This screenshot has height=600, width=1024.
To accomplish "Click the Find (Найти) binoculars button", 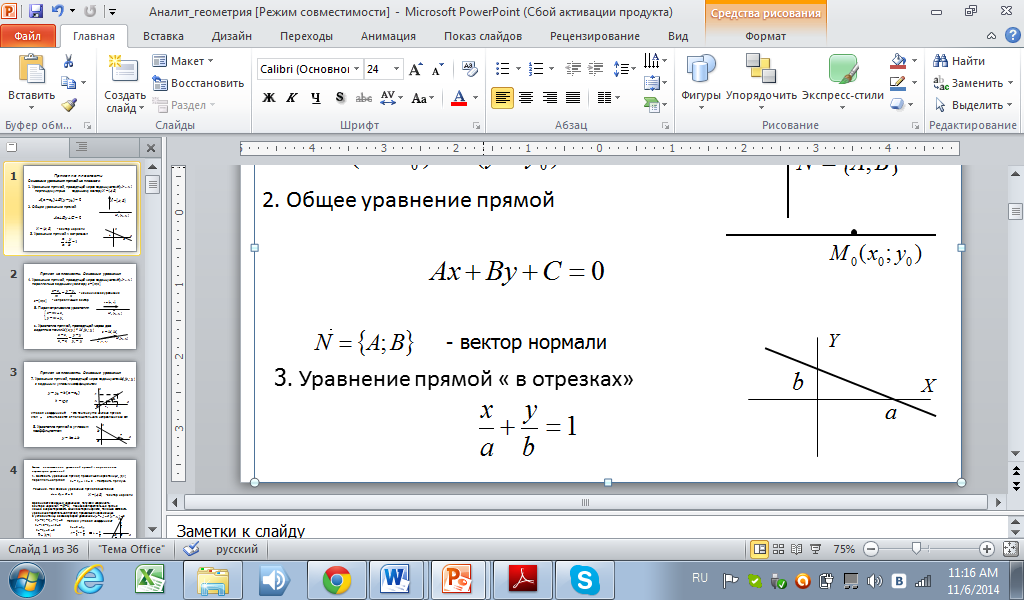I will pyautogui.click(x=959, y=61).
